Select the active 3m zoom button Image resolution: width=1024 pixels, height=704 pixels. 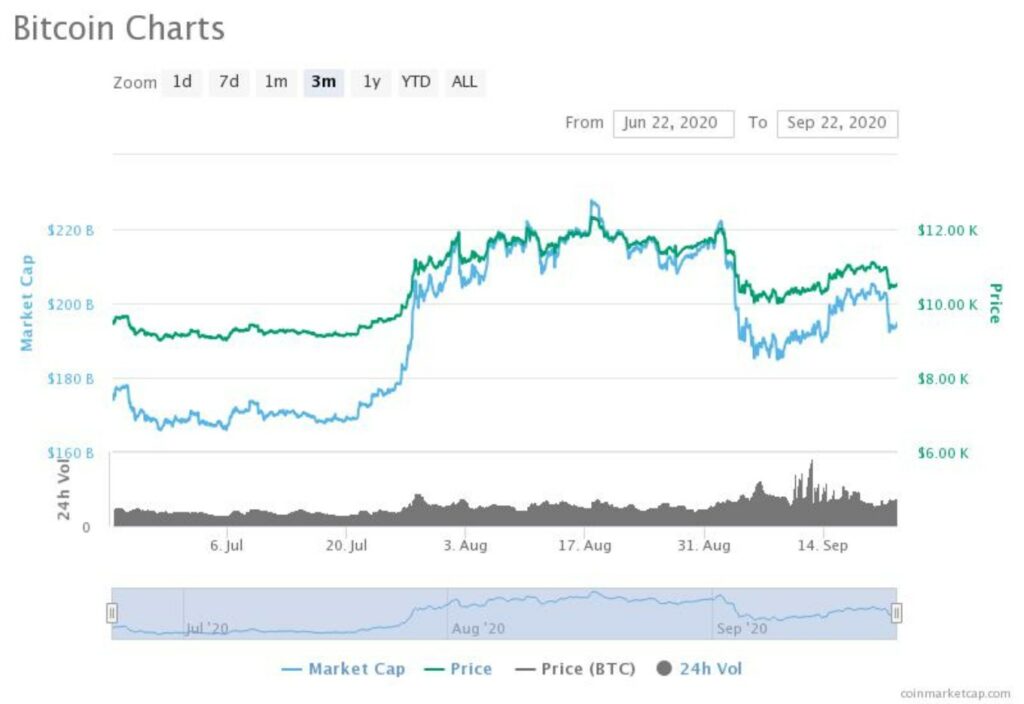click(x=323, y=82)
